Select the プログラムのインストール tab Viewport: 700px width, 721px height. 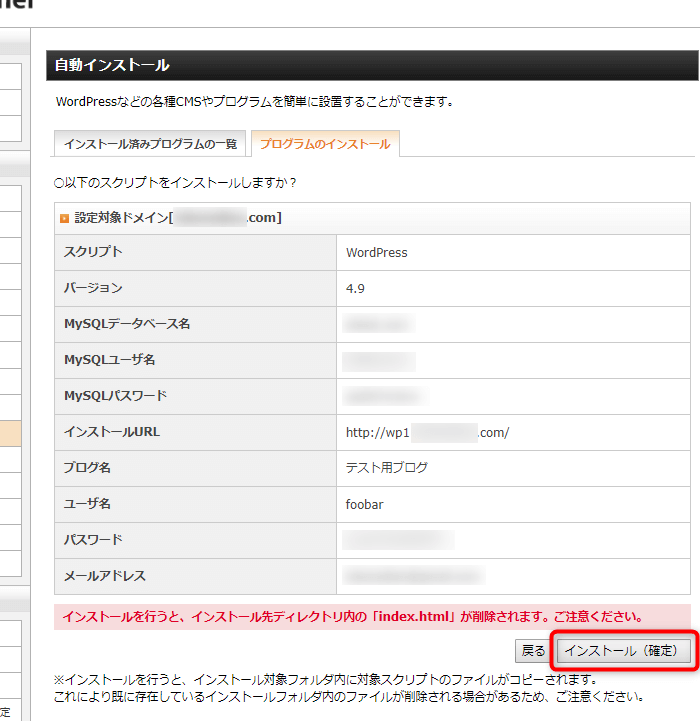pos(325,144)
